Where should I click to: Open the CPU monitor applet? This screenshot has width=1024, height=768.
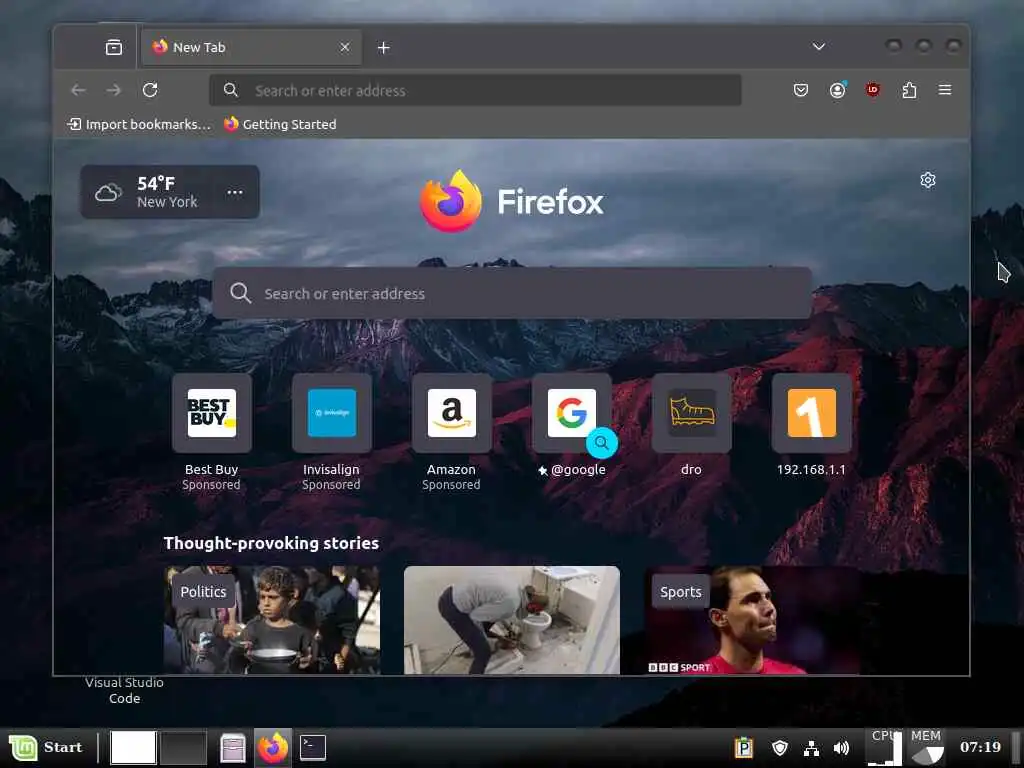(x=884, y=746)
